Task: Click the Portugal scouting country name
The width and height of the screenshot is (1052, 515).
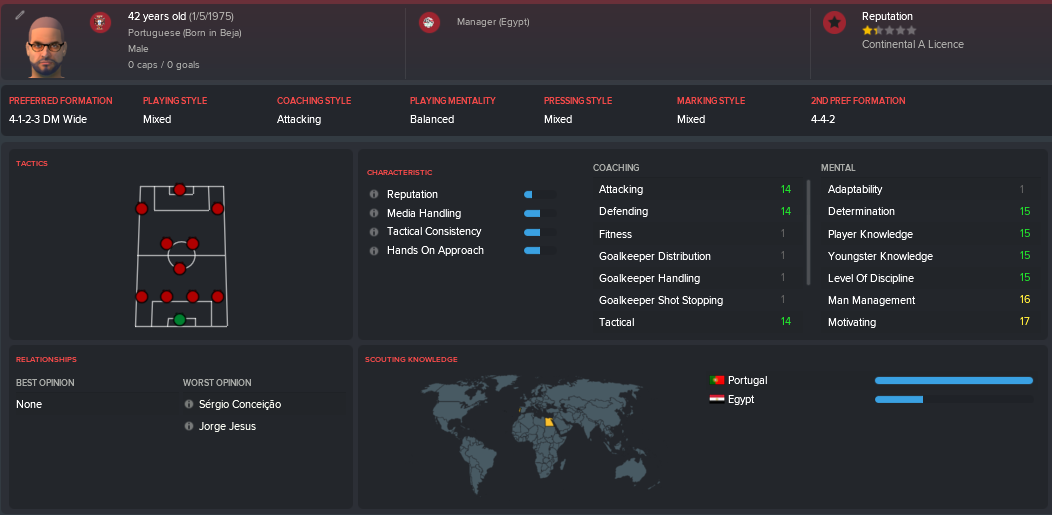Action: [747, 380]
